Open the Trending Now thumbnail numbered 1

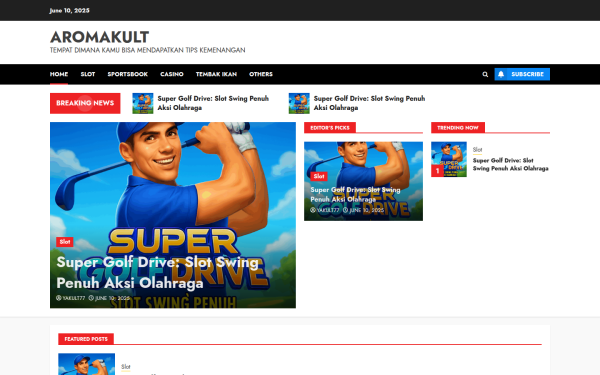[449, 160]
